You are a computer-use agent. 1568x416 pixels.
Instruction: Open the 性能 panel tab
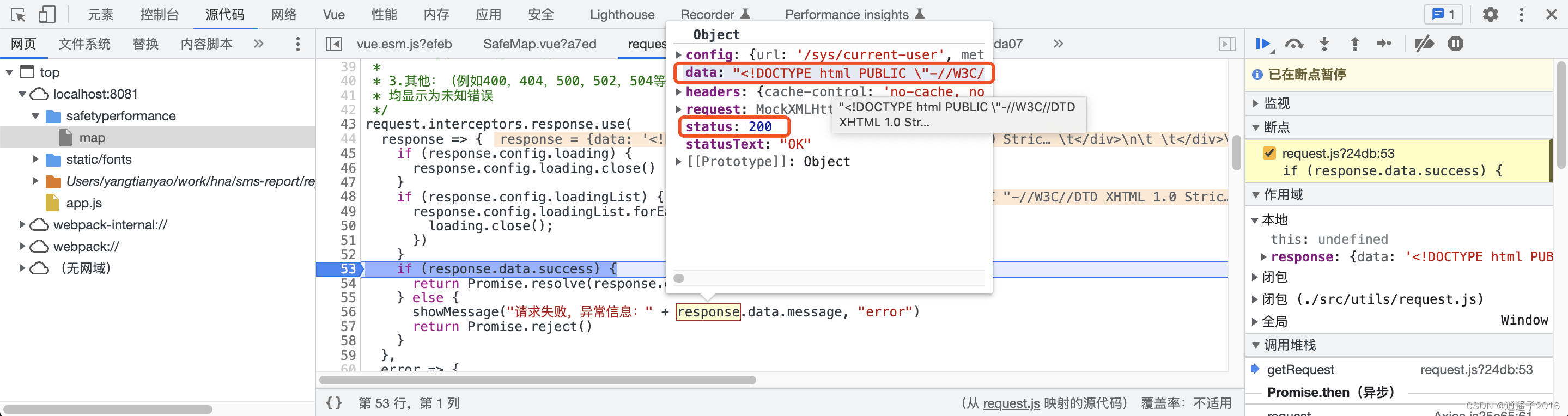click(x=384, y=14)
